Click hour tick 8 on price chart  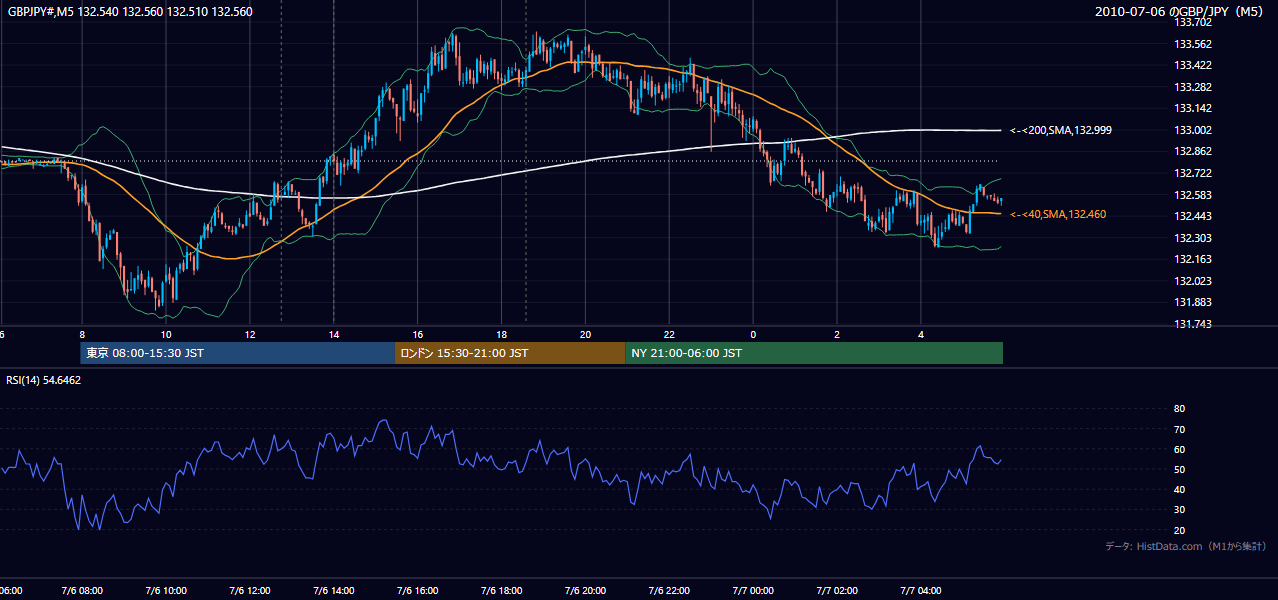(82, 335)
